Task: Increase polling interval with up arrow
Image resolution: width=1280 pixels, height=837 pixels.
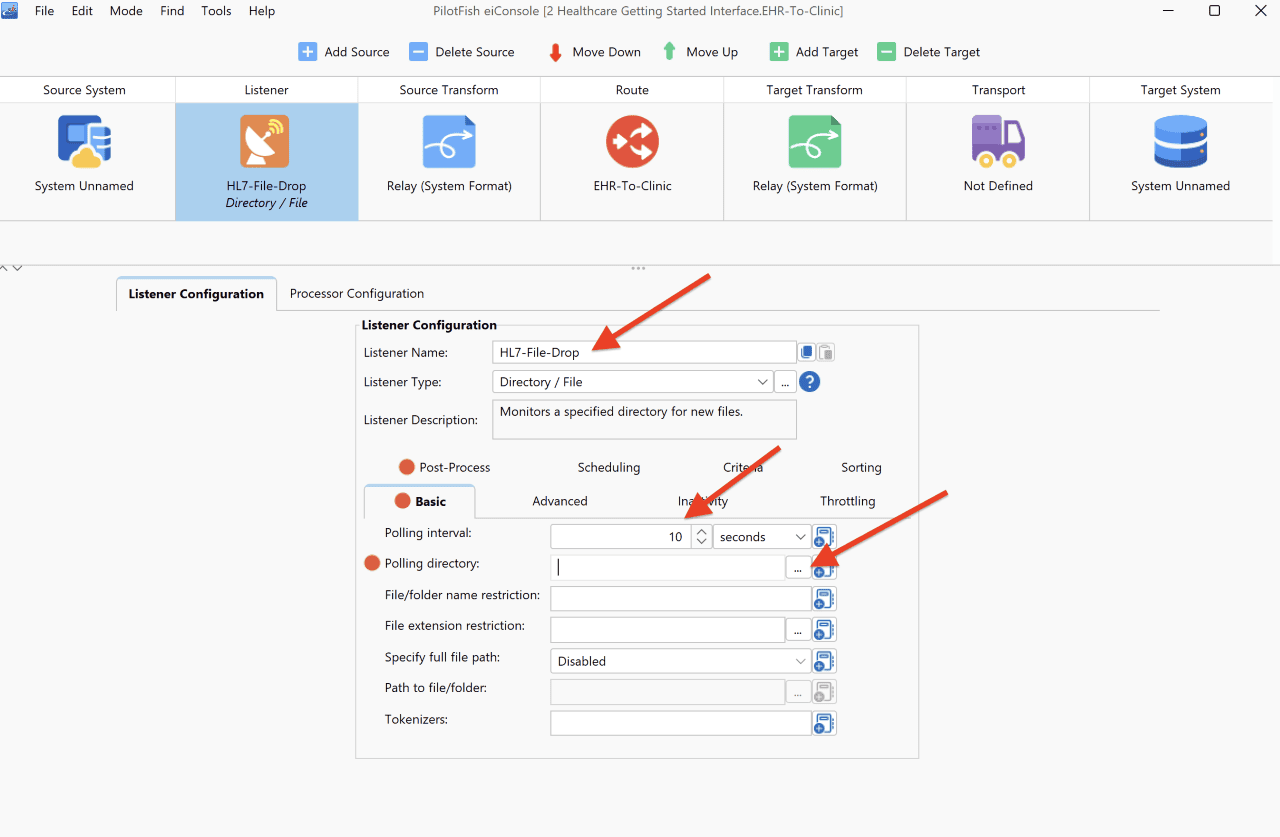Action: [x=702, y=531]
